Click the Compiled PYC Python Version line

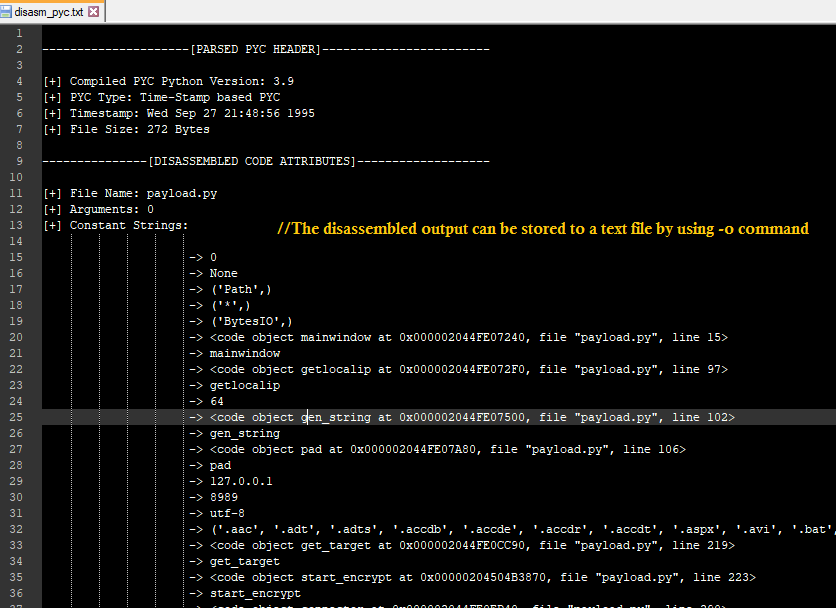[x=168, y=81]
